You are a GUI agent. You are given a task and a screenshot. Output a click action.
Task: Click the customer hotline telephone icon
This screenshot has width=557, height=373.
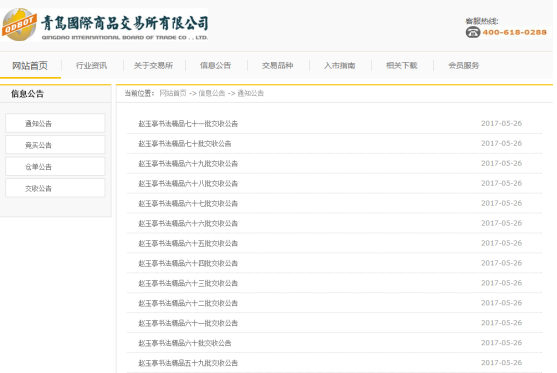[473, 32]
